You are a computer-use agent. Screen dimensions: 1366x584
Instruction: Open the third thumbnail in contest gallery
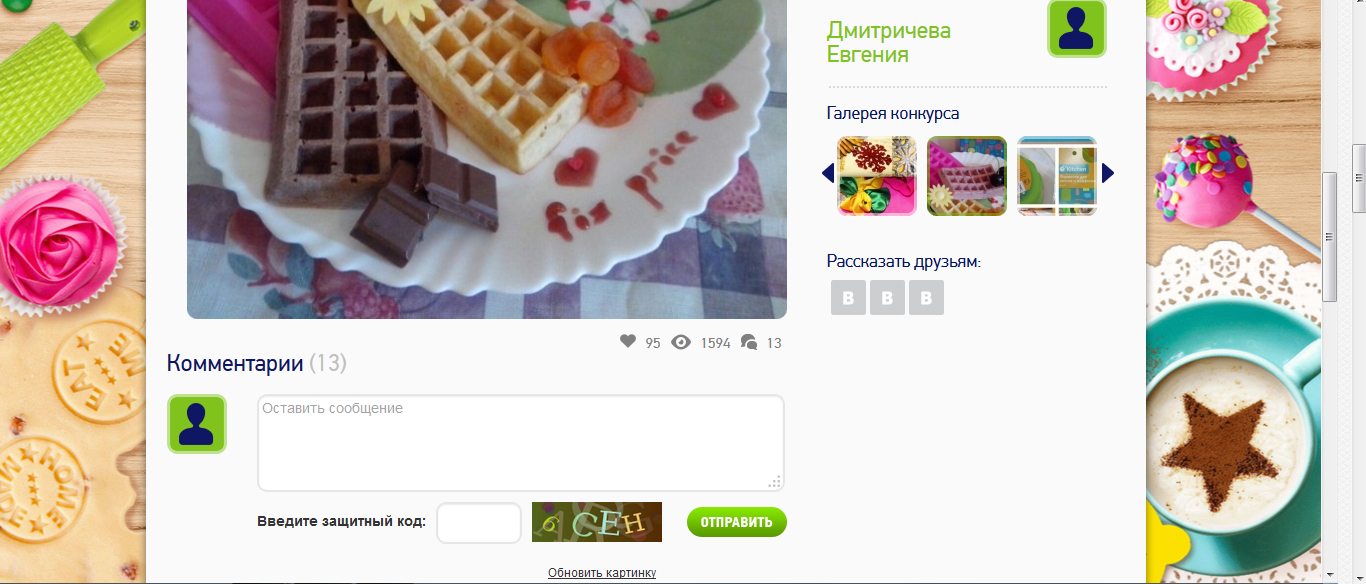tap(1057, 176)
